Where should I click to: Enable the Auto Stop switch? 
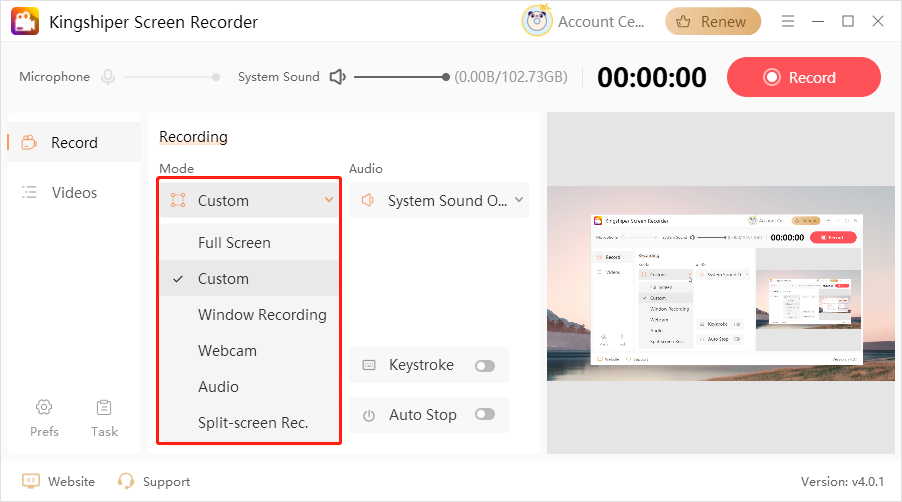click(485, 414)
